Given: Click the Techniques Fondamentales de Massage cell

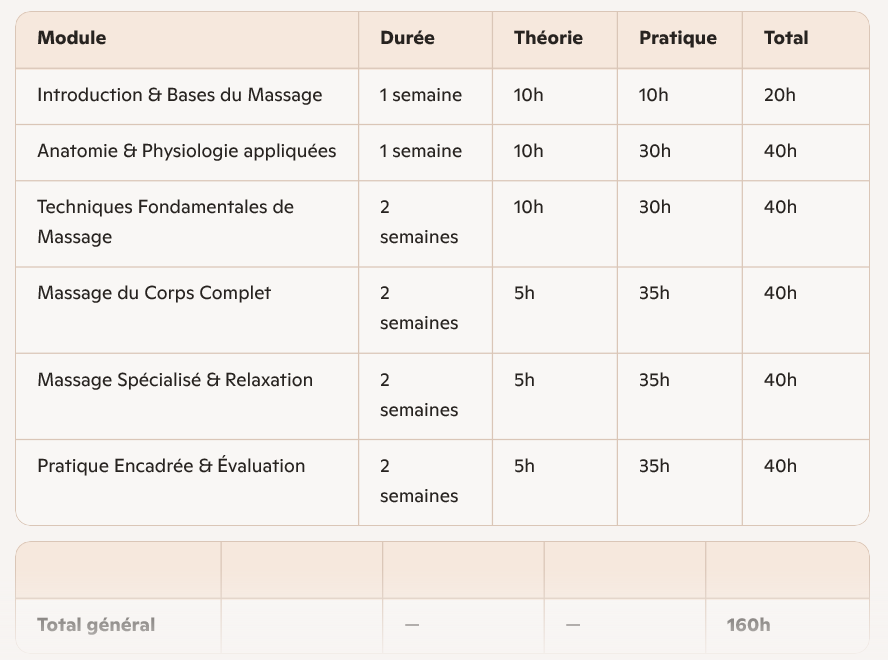Looking at the screenshot, I should click(x=166, y=222).
